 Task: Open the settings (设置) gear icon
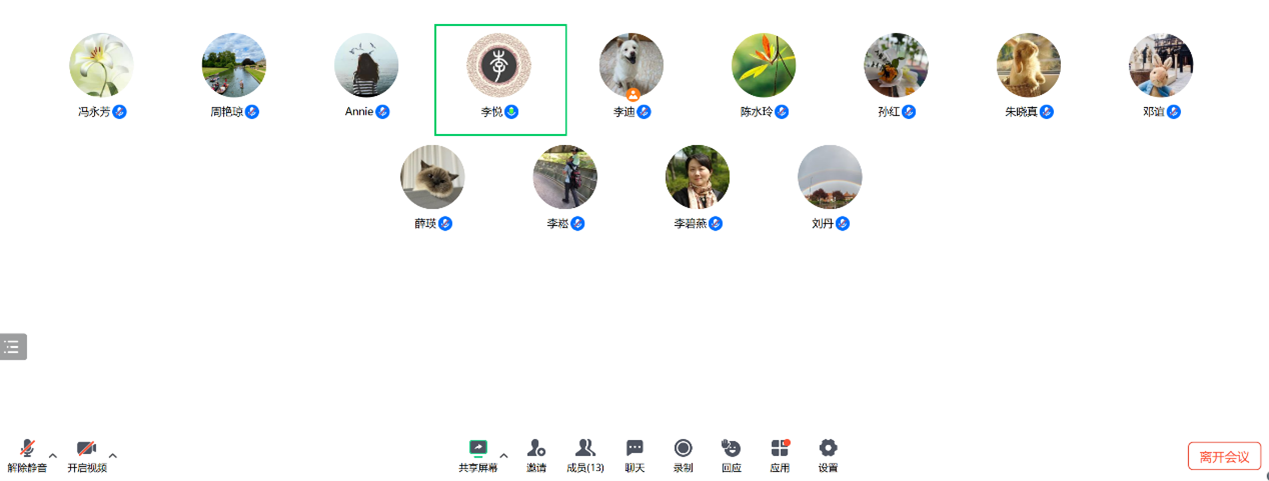828,455
